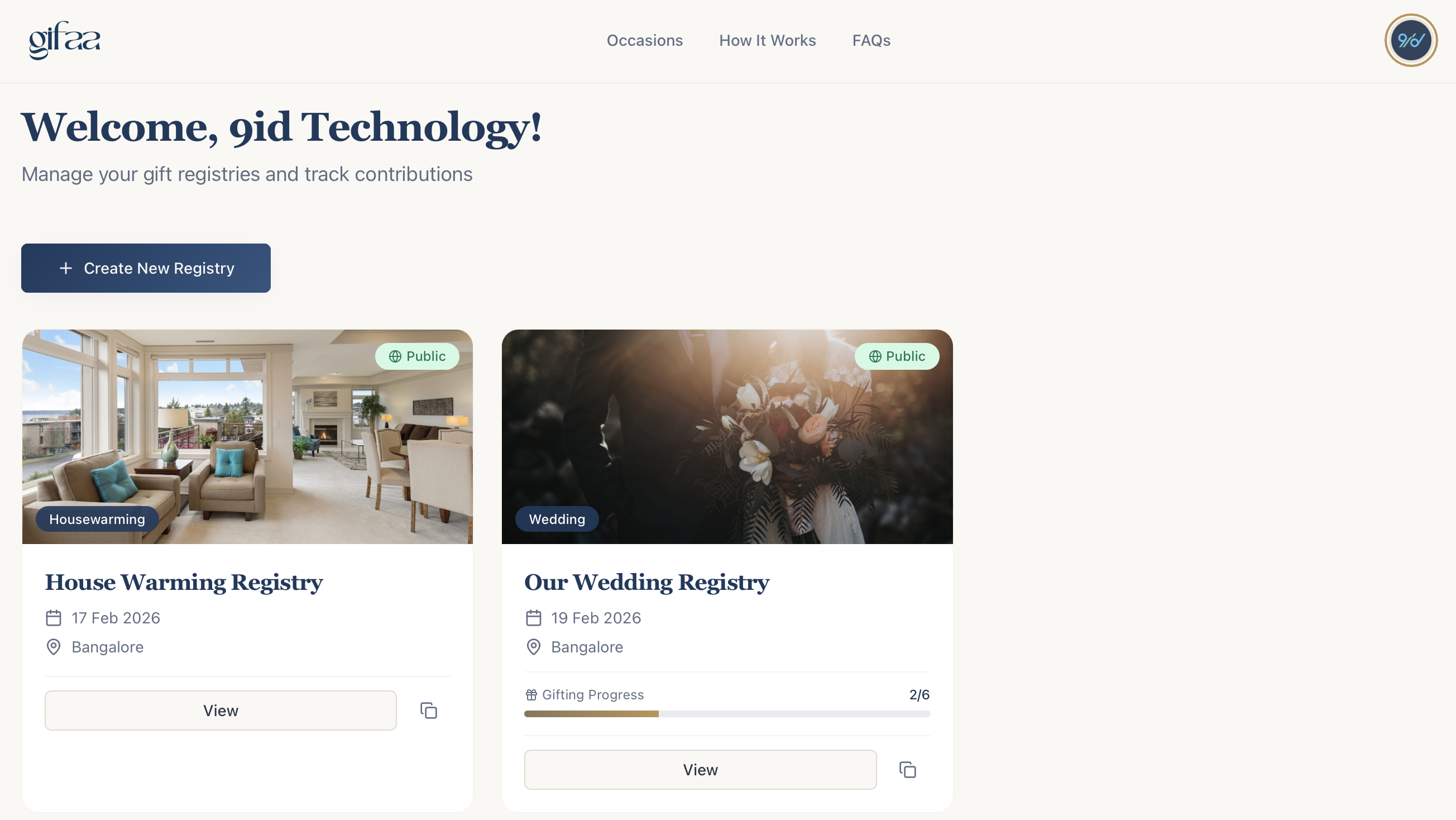Click the calendar icon beside 19 Feb 2026
1456x820 pixels.
[534, 618]
